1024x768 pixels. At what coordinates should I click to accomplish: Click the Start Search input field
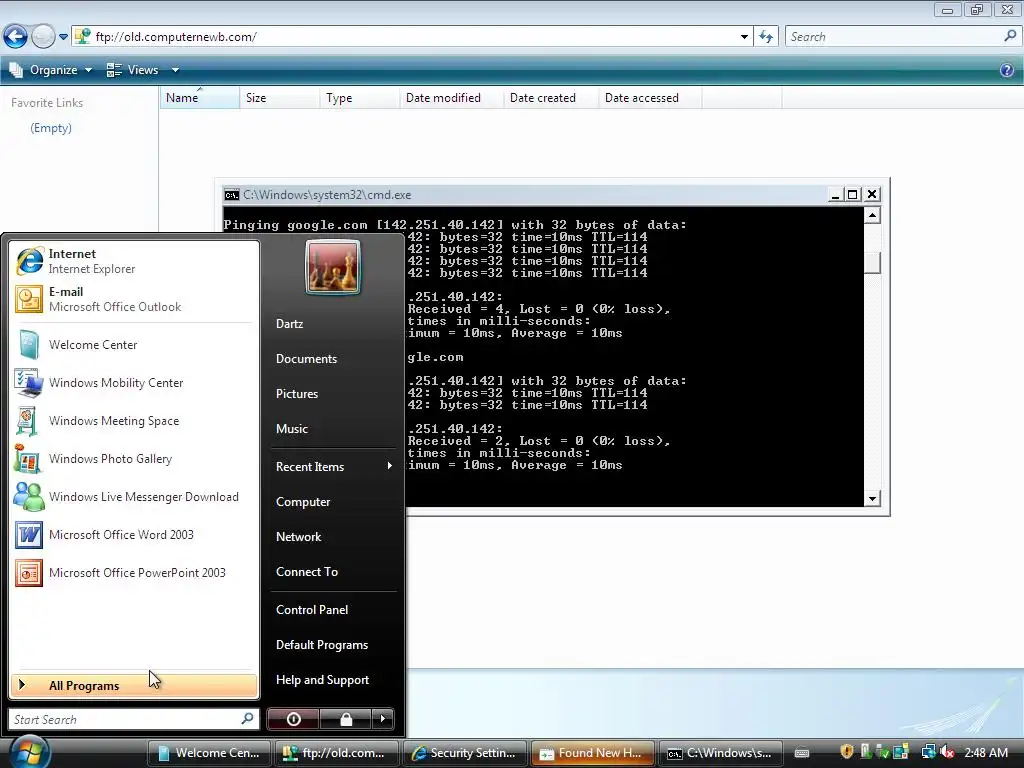coord(134,719)
